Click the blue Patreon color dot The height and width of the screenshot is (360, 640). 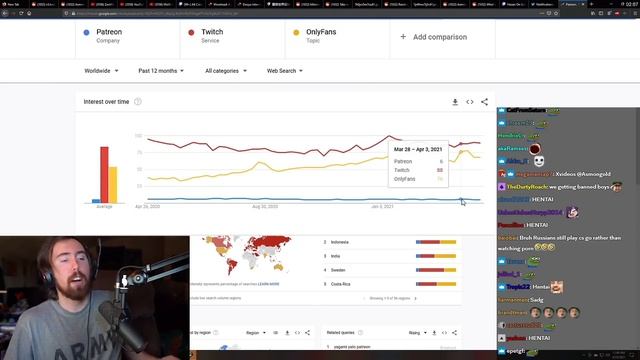[x=86, y=32]
